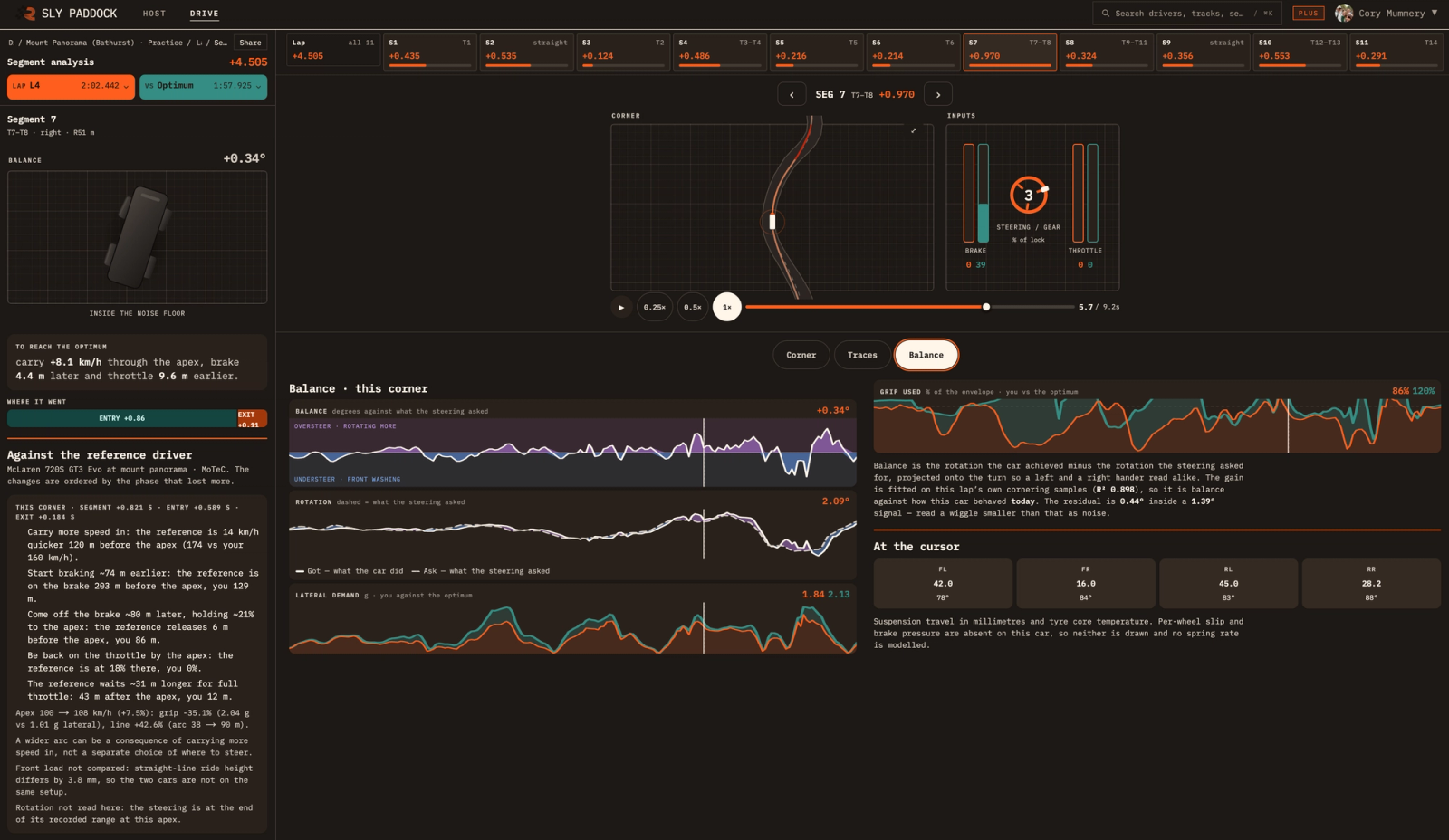Set playback speed to 0.5×

pos(693,307)
